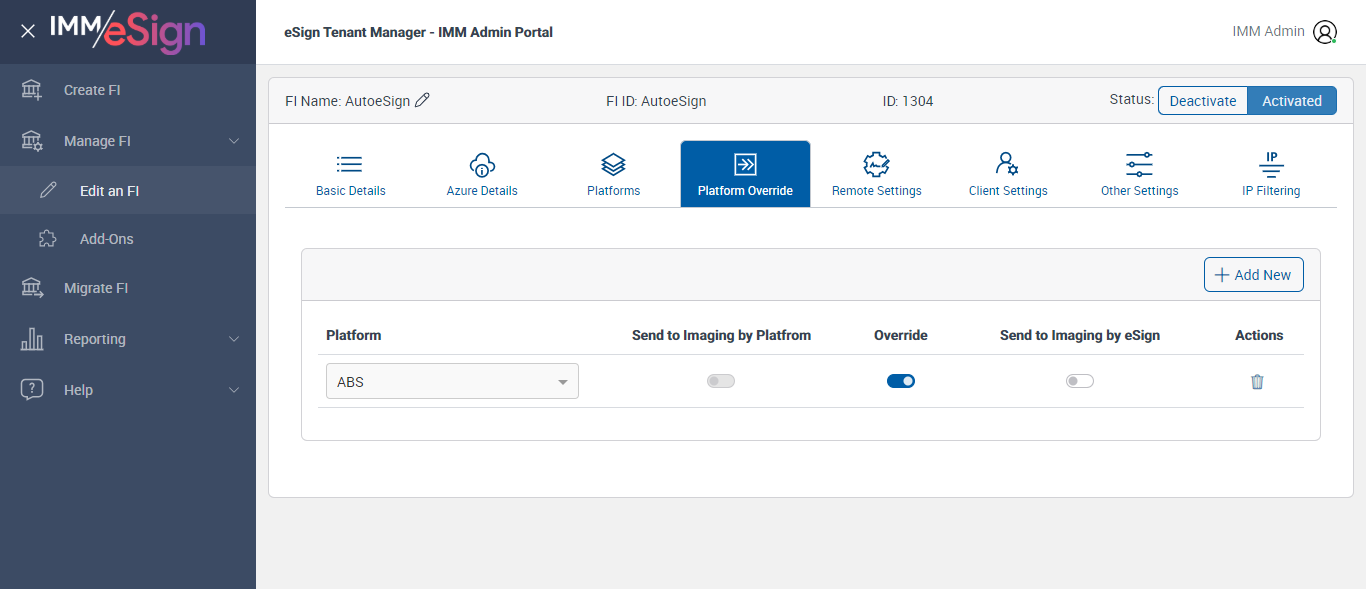Image resolution: width=1366 pixels, height=589 pixels.
Task: Close the sidebar with the X icon
Action: click(x=28, y=31)
